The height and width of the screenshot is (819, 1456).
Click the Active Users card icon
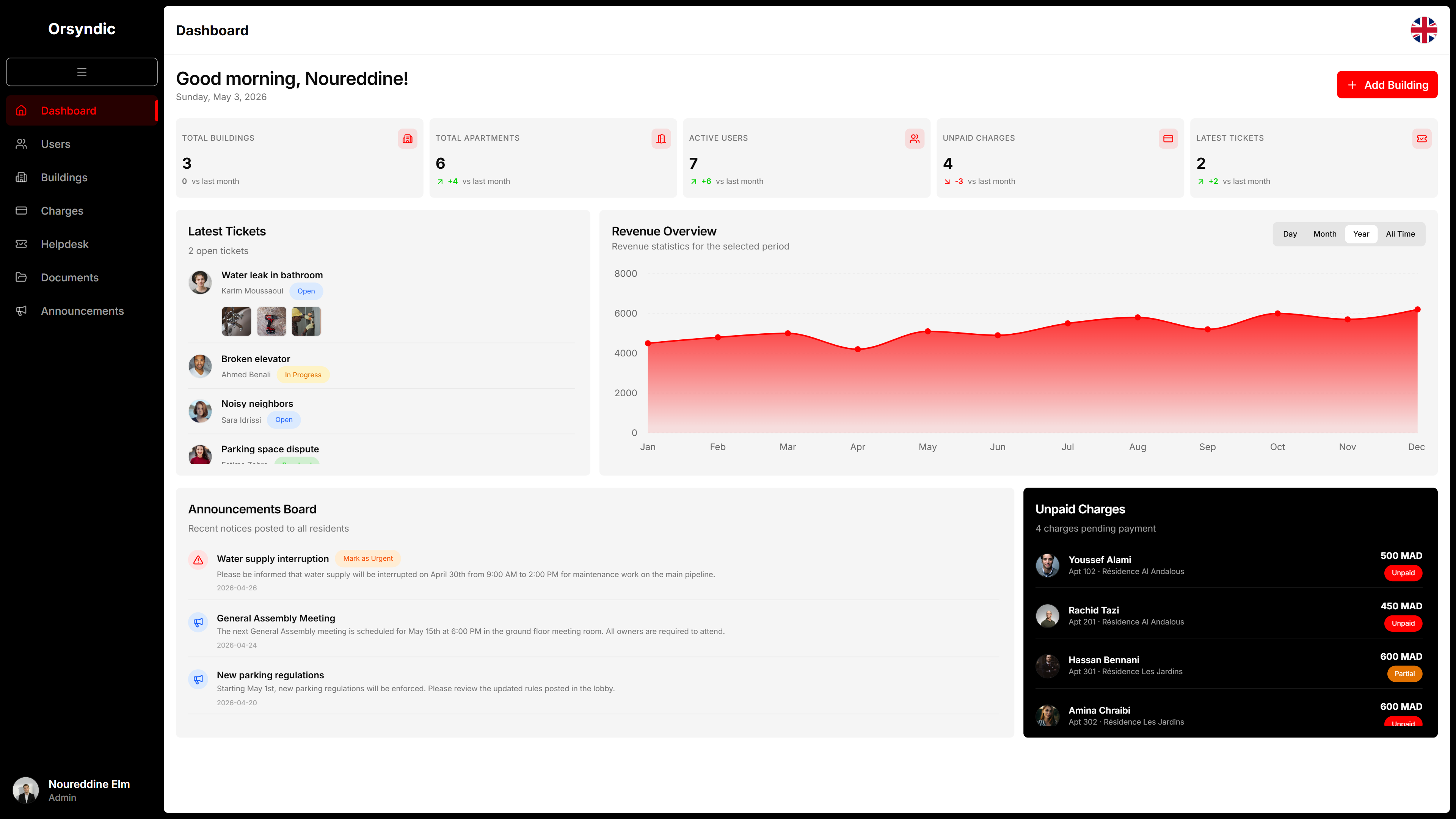click(x=915, y=138)
